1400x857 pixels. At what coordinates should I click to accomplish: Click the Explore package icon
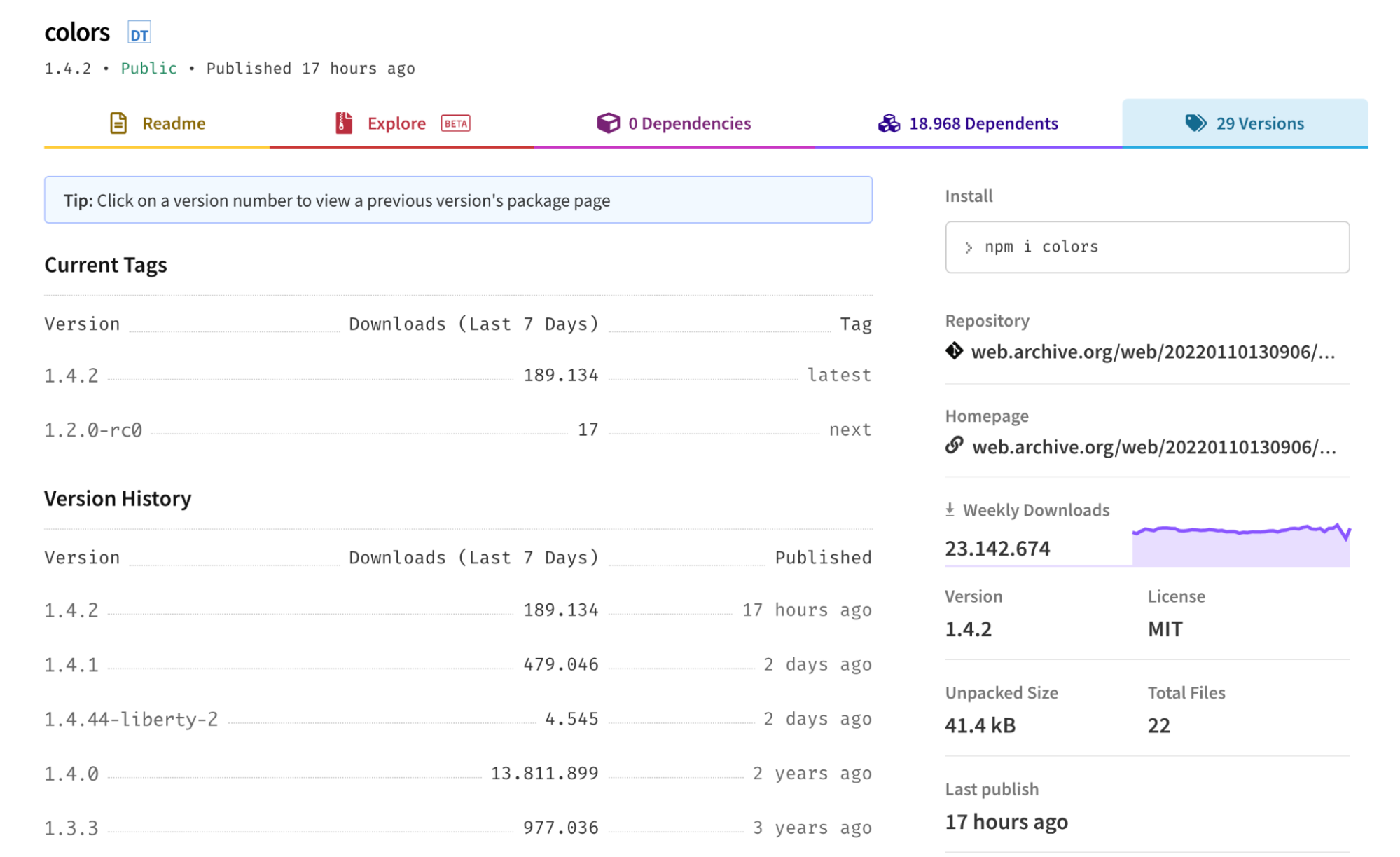pyautogui.click(x=342, y=123)
